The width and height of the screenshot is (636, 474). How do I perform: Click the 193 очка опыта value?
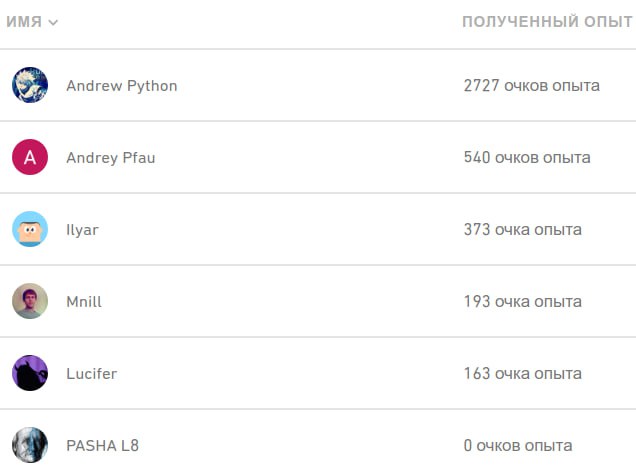point(522,302)
